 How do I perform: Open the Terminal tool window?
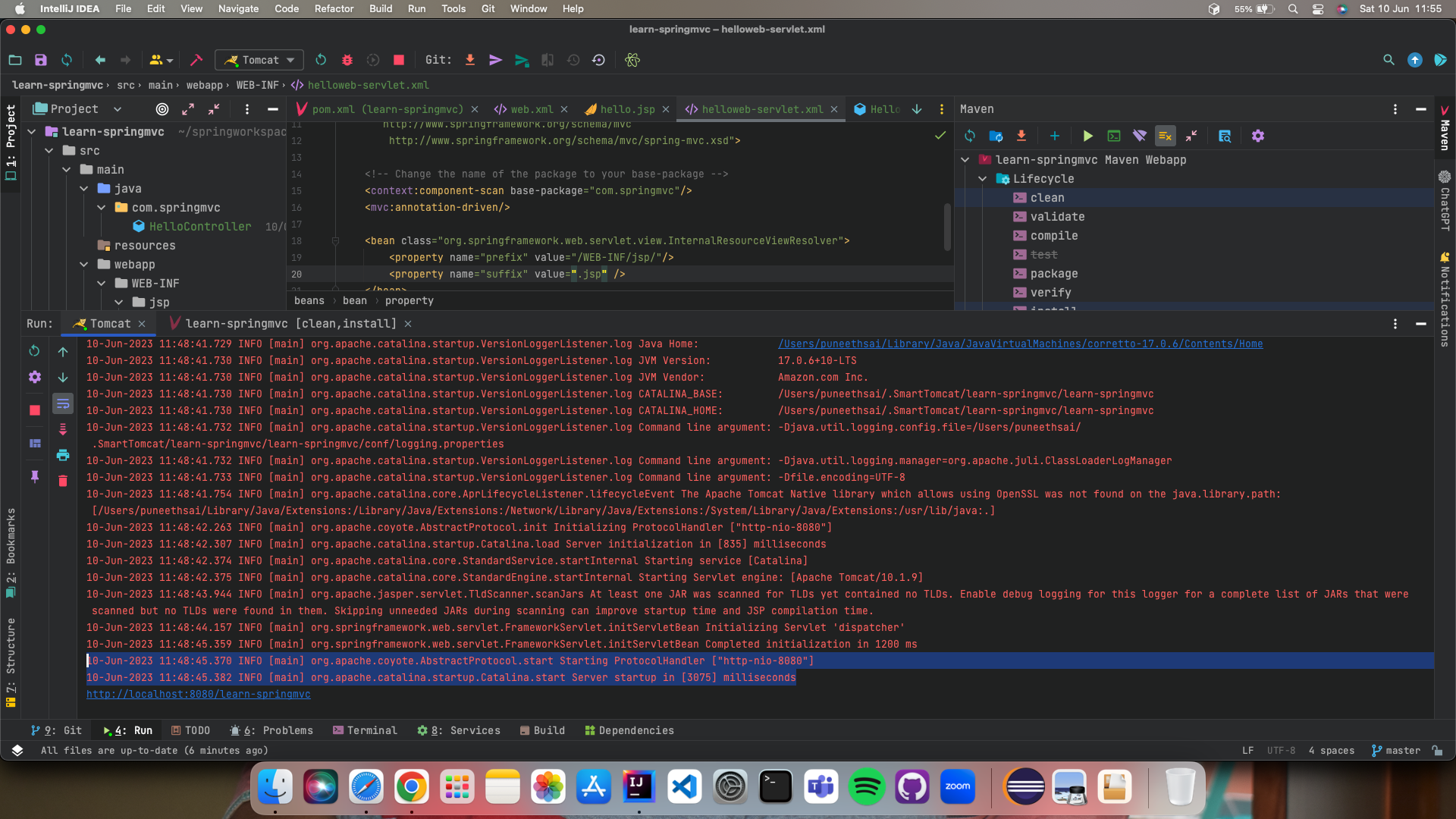(365, 730)
